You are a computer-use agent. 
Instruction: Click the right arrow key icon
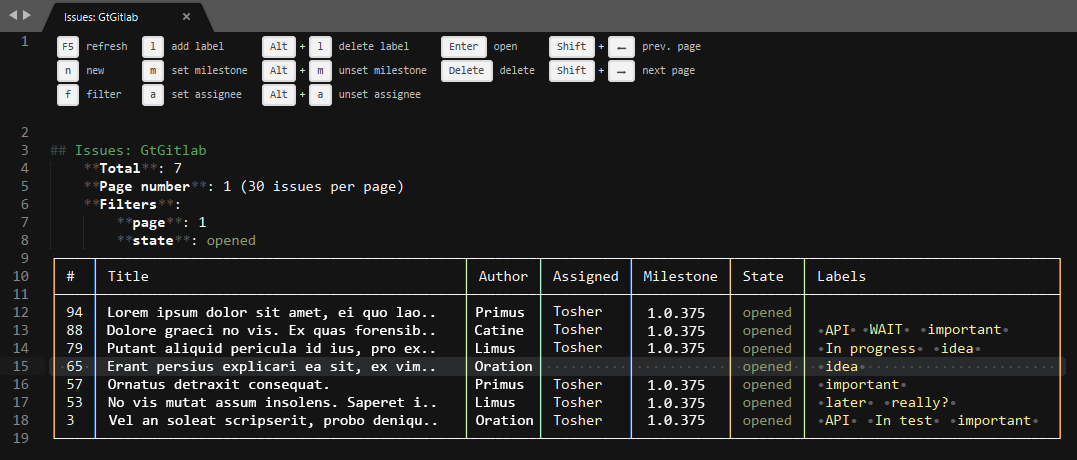(621, 71)
